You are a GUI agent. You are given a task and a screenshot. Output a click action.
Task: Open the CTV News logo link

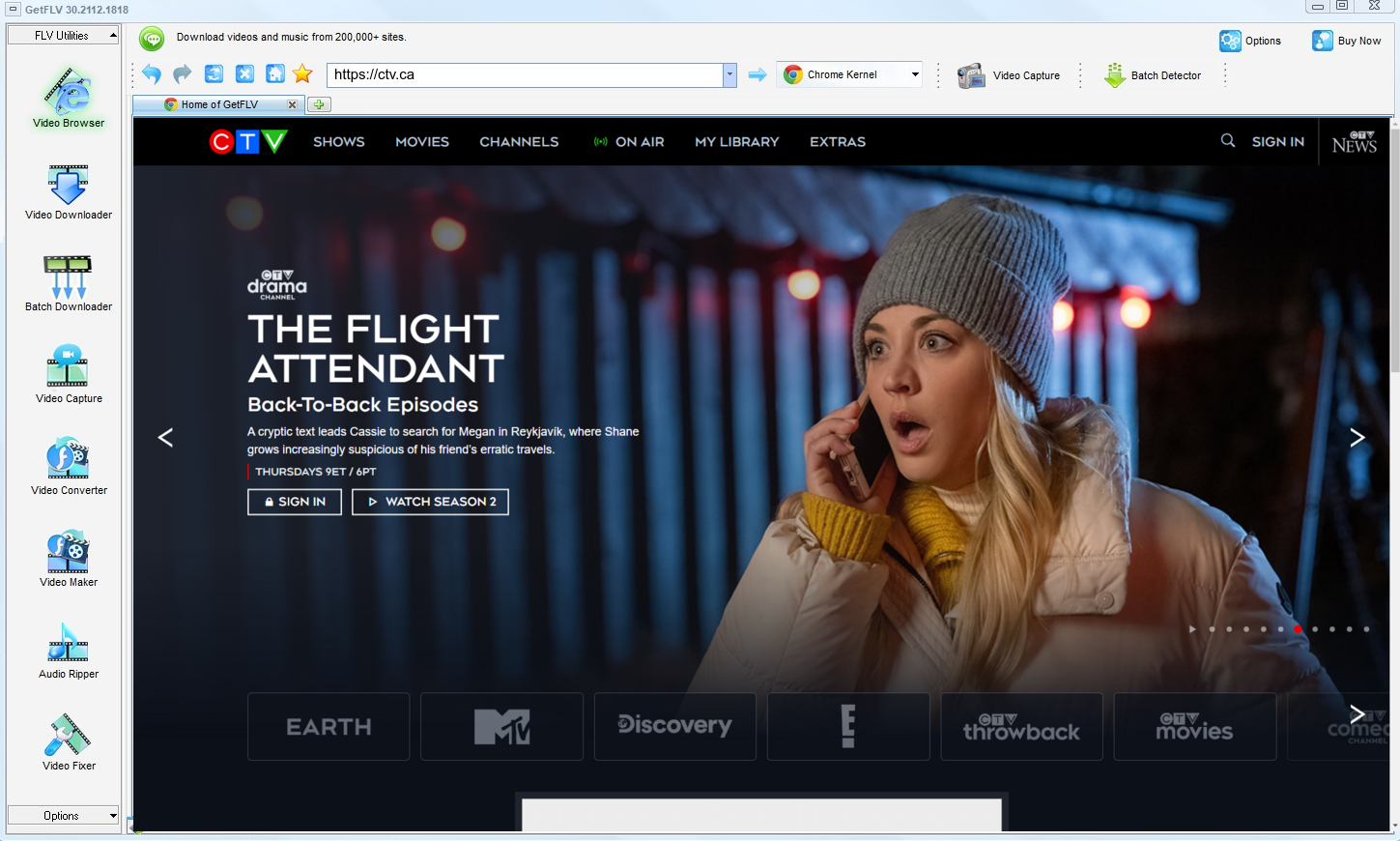1355,142
